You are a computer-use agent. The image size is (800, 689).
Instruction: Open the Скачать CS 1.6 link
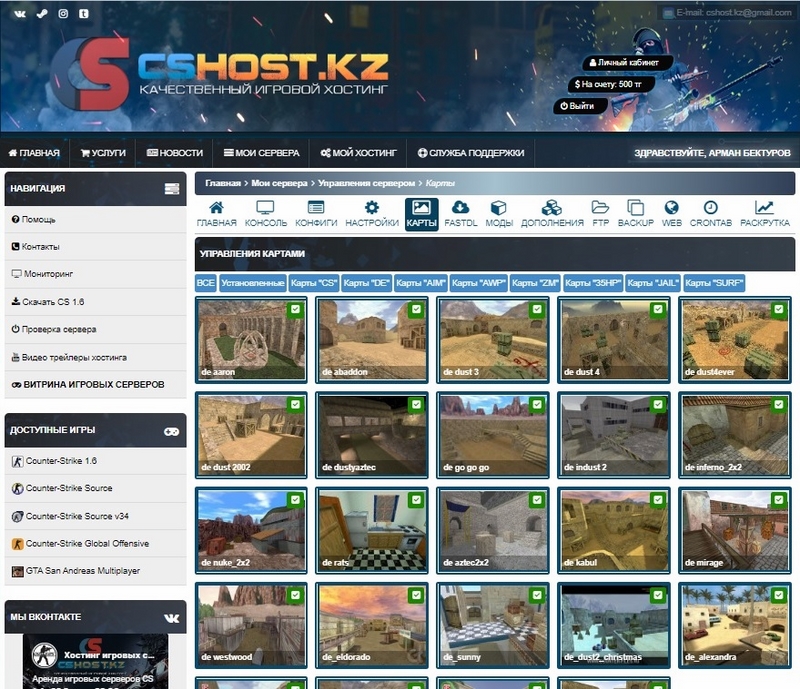[x=95, y=302]
